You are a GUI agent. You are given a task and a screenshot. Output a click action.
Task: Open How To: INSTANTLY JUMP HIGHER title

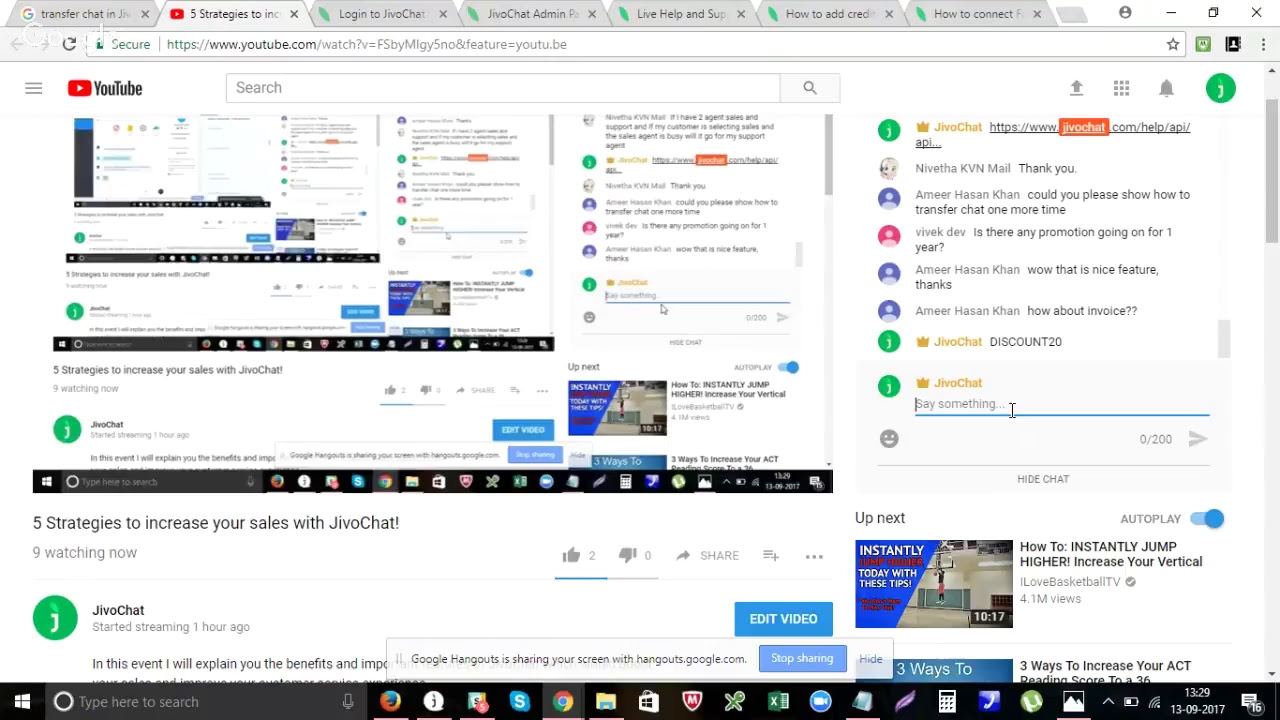click(x=1111, y=554)
